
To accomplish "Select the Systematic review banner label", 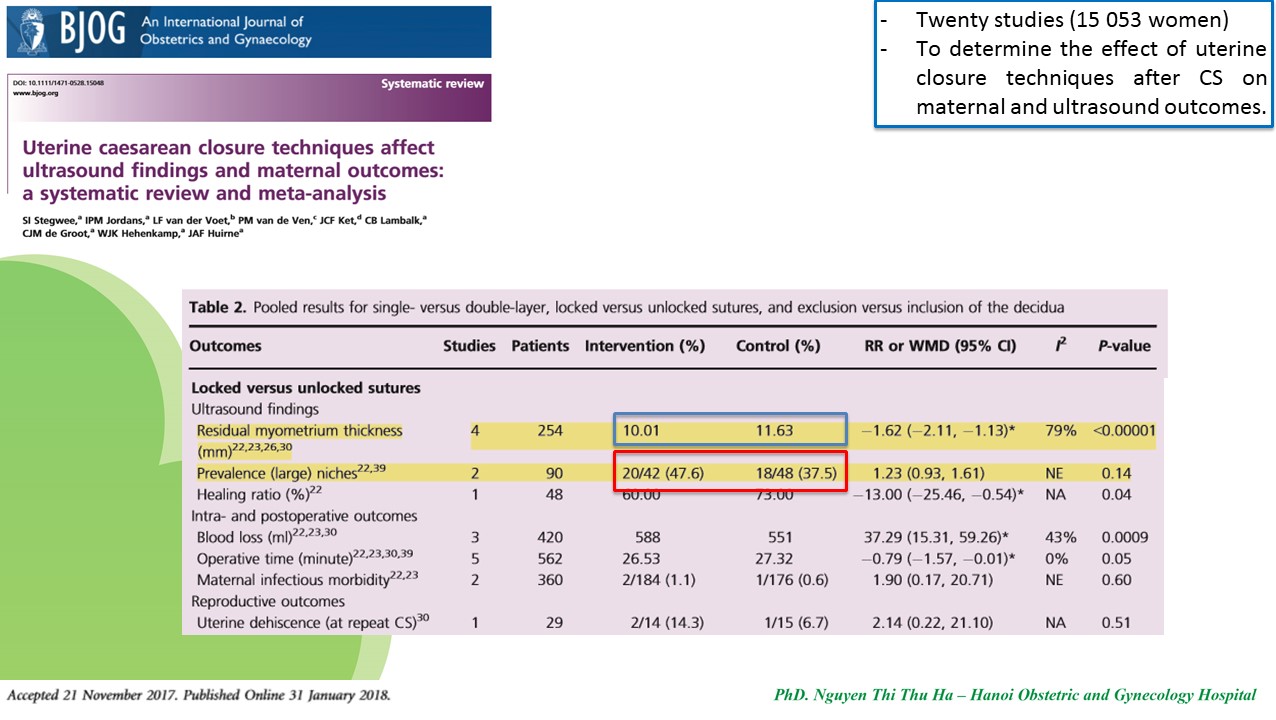I will (x=432, y=84).
